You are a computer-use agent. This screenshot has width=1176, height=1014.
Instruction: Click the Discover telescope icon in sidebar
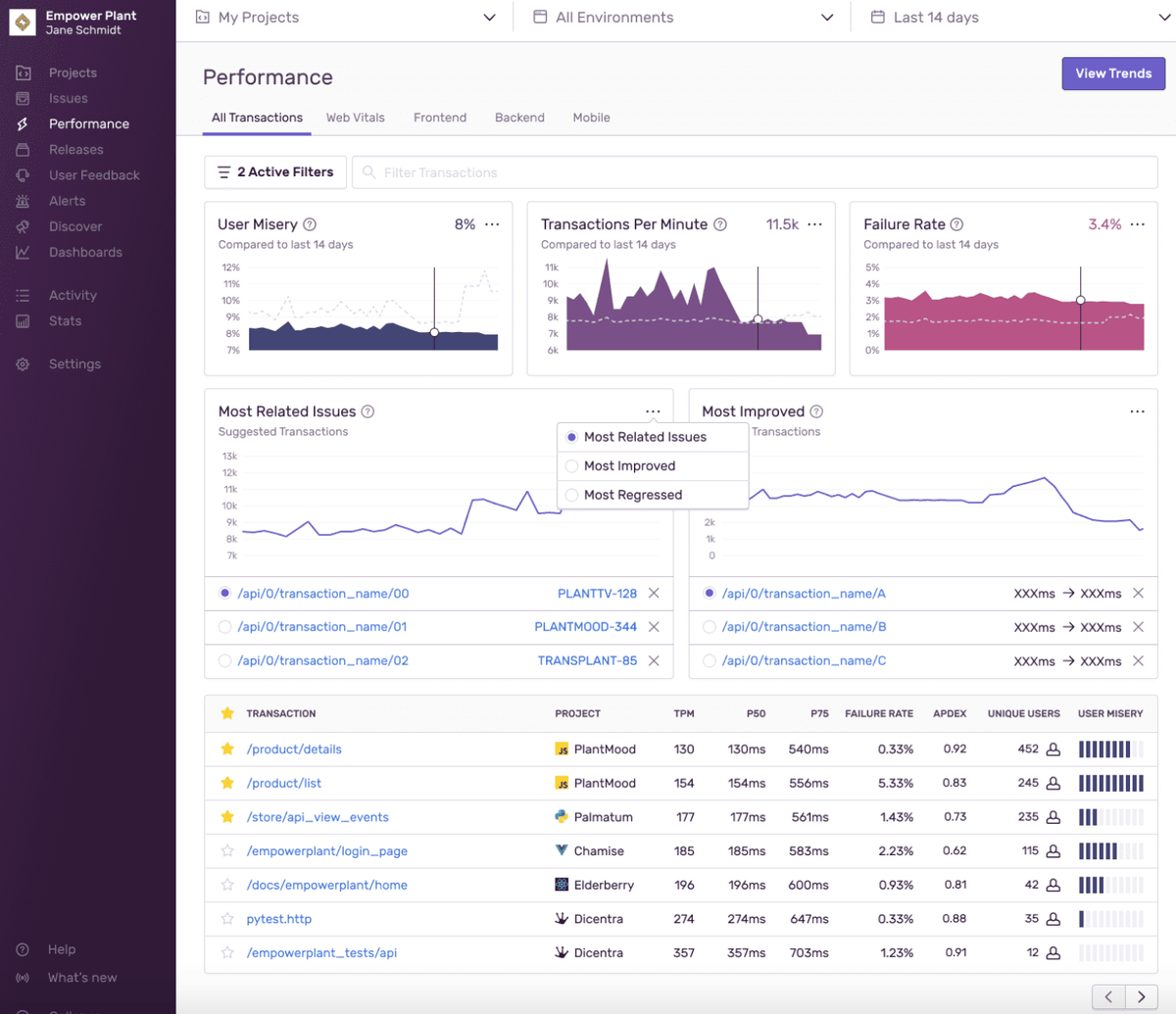tap(23, 226)
